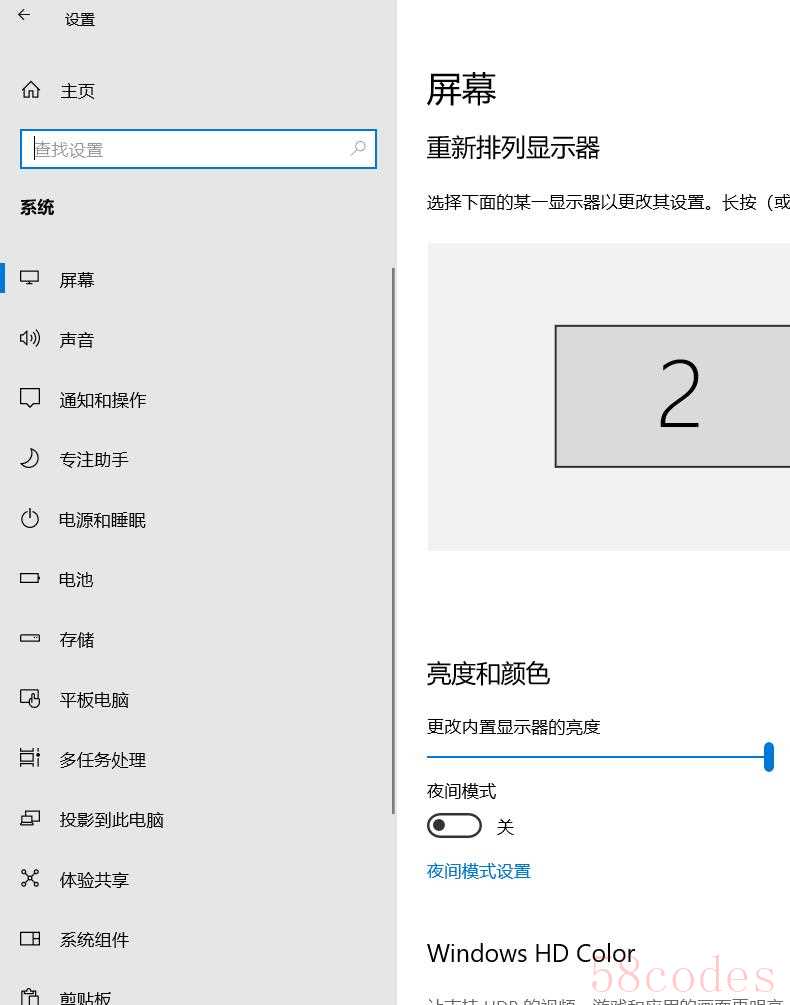Viewport: 790px width, 1005px height.
Task: Click the 专注助手 moon icon
Action: click(30, 459)
